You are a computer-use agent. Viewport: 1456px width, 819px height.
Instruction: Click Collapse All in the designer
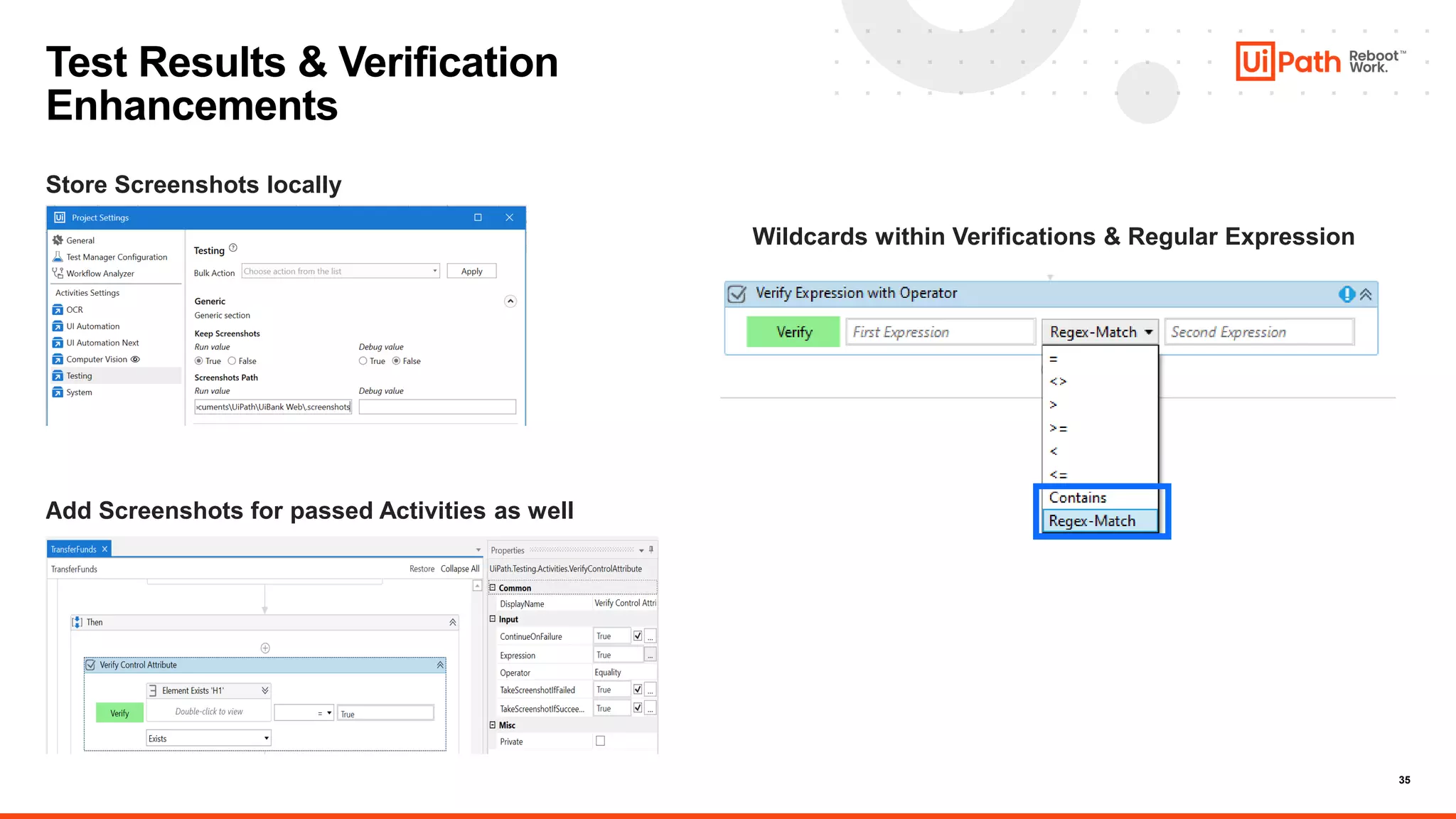(x=459, y=569)
